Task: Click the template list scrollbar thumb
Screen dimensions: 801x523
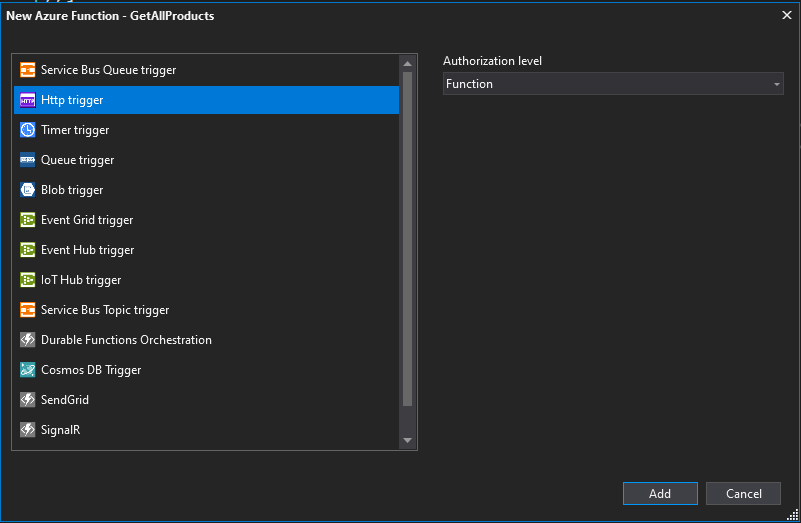Action: [407, 239]
